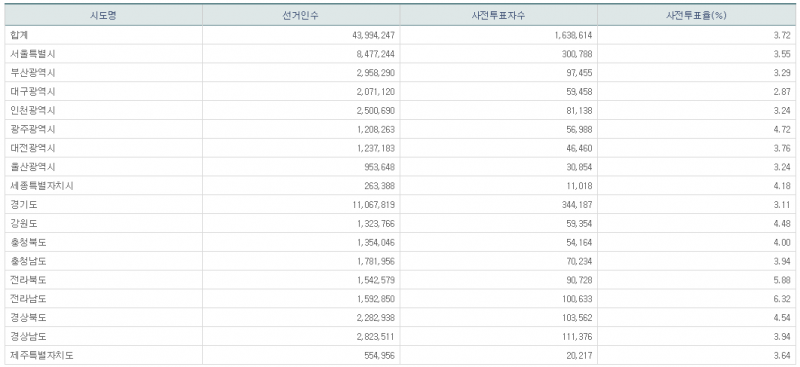
Task: Click the 2.87 turnout cell
Action: pyautogui.click(x=783, y=92)
